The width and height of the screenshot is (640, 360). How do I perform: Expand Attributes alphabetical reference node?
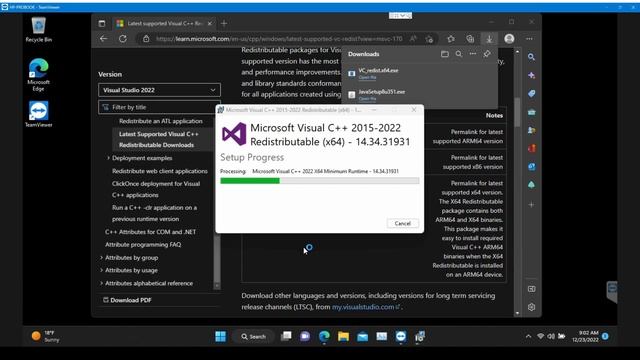[101, 283]
